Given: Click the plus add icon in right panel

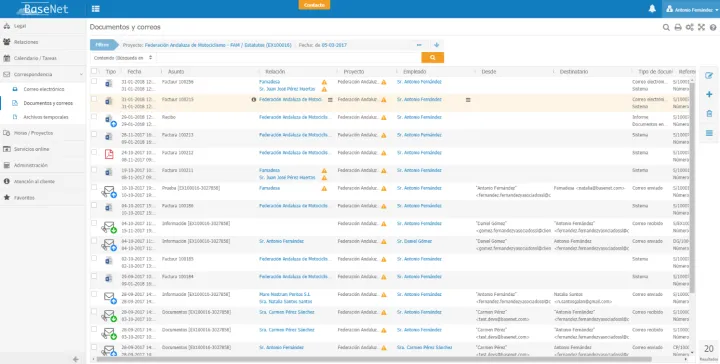Looking at the screenshot, I should click(x=709, y=95).
